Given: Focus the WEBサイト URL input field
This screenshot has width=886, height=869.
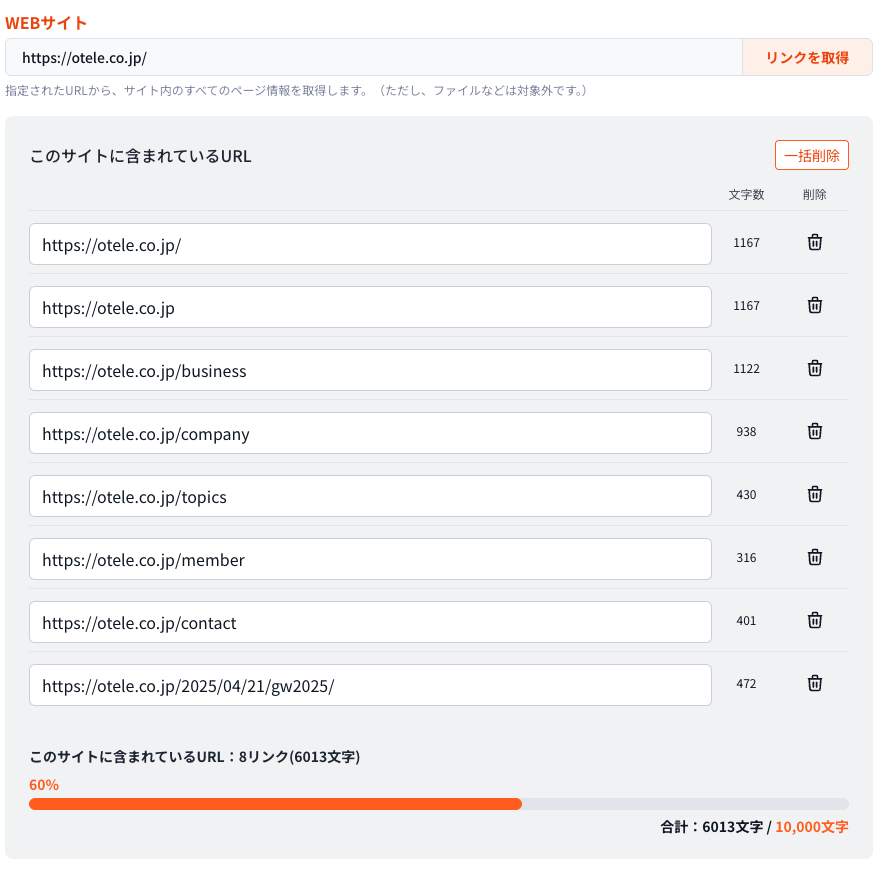Looking at the screenshot, I should pyautogui.click(x=373, y=58).
